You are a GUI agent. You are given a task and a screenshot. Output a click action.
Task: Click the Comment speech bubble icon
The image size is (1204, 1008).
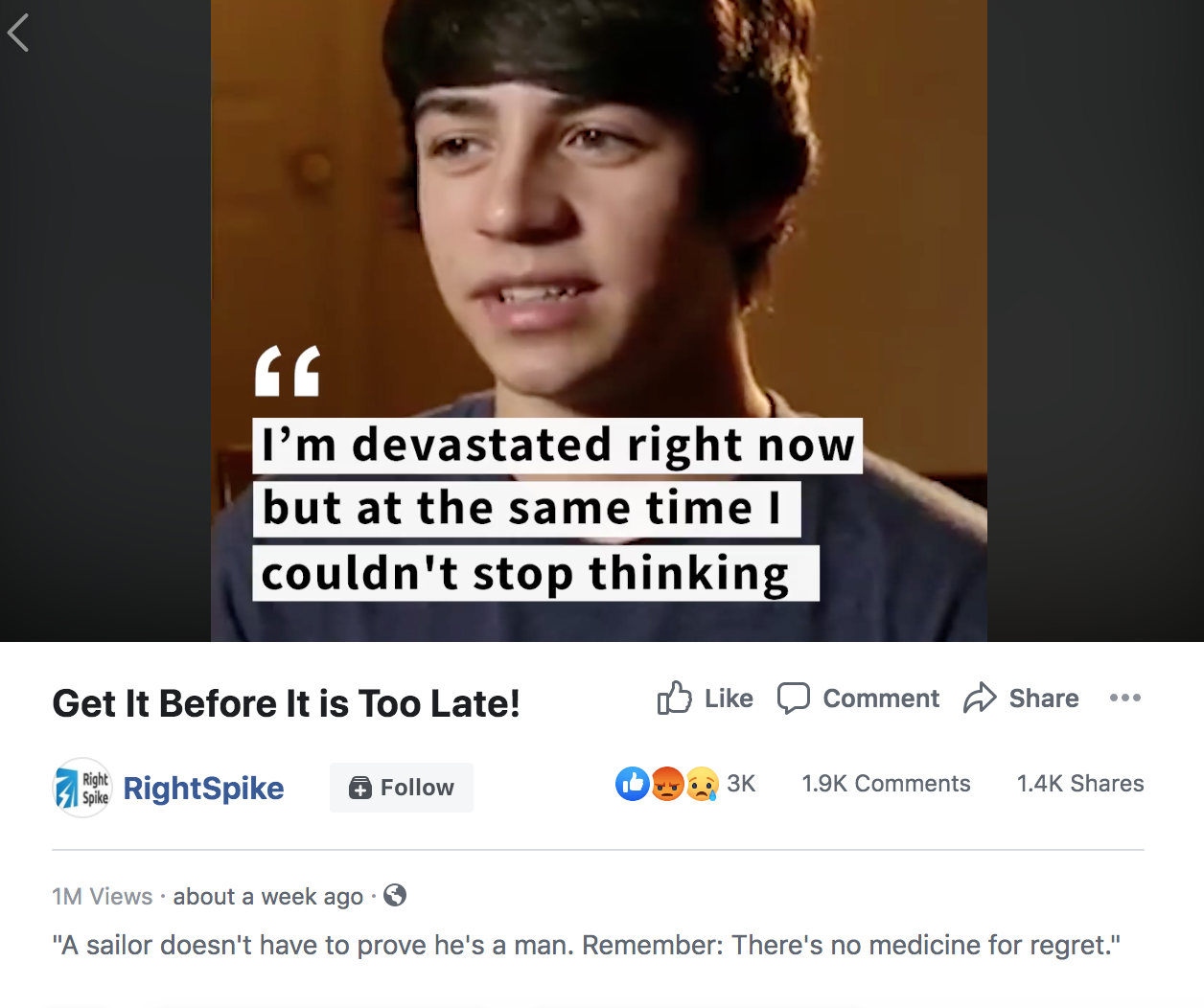tap(793, 698)
